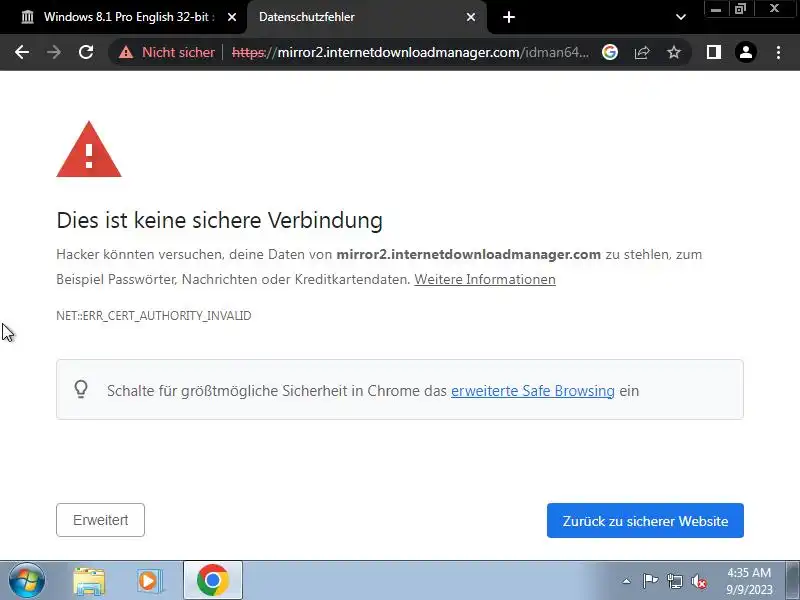Open the Windows Start menu
Image resolution: width=800 pixels, height=600 pixels.
pos(26,581)
